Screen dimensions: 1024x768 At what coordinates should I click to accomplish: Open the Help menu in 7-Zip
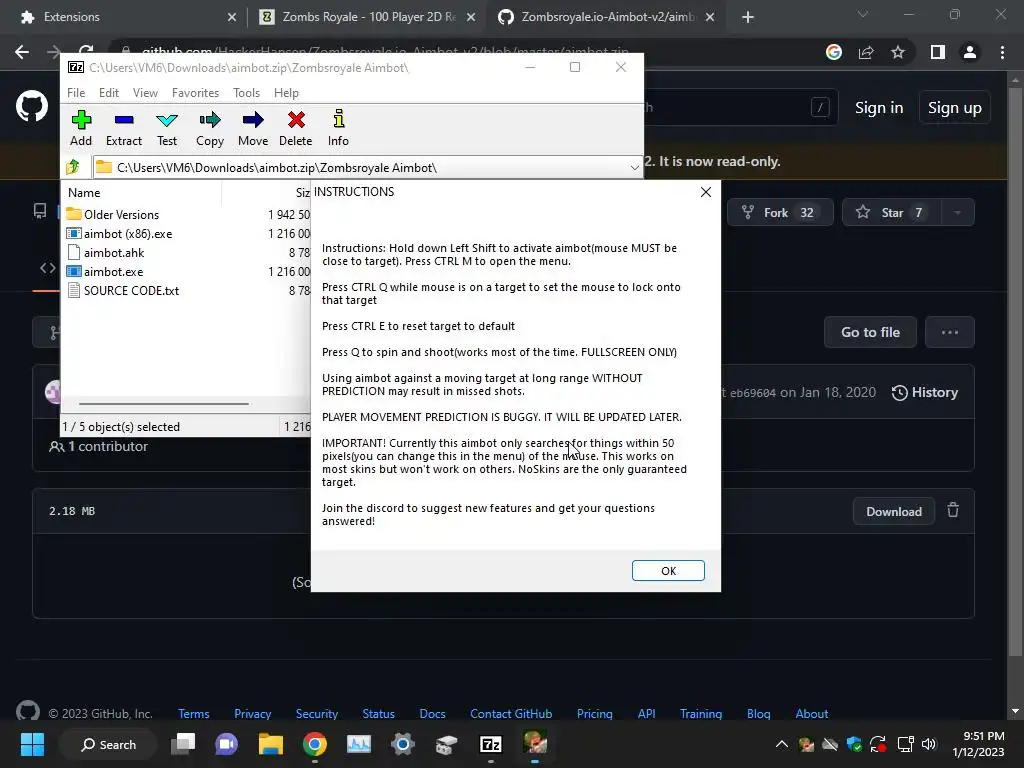click(286, 93)
